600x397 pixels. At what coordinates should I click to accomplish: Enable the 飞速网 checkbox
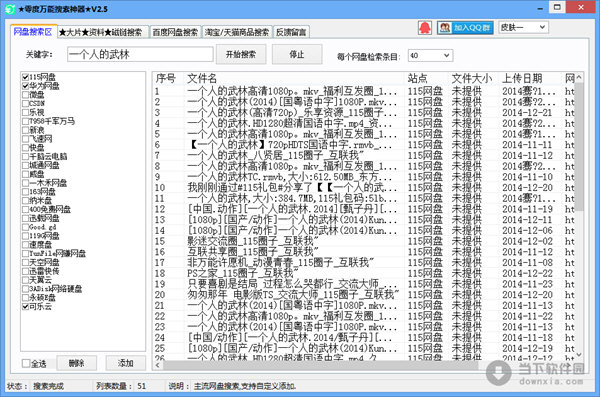point(25,139)
